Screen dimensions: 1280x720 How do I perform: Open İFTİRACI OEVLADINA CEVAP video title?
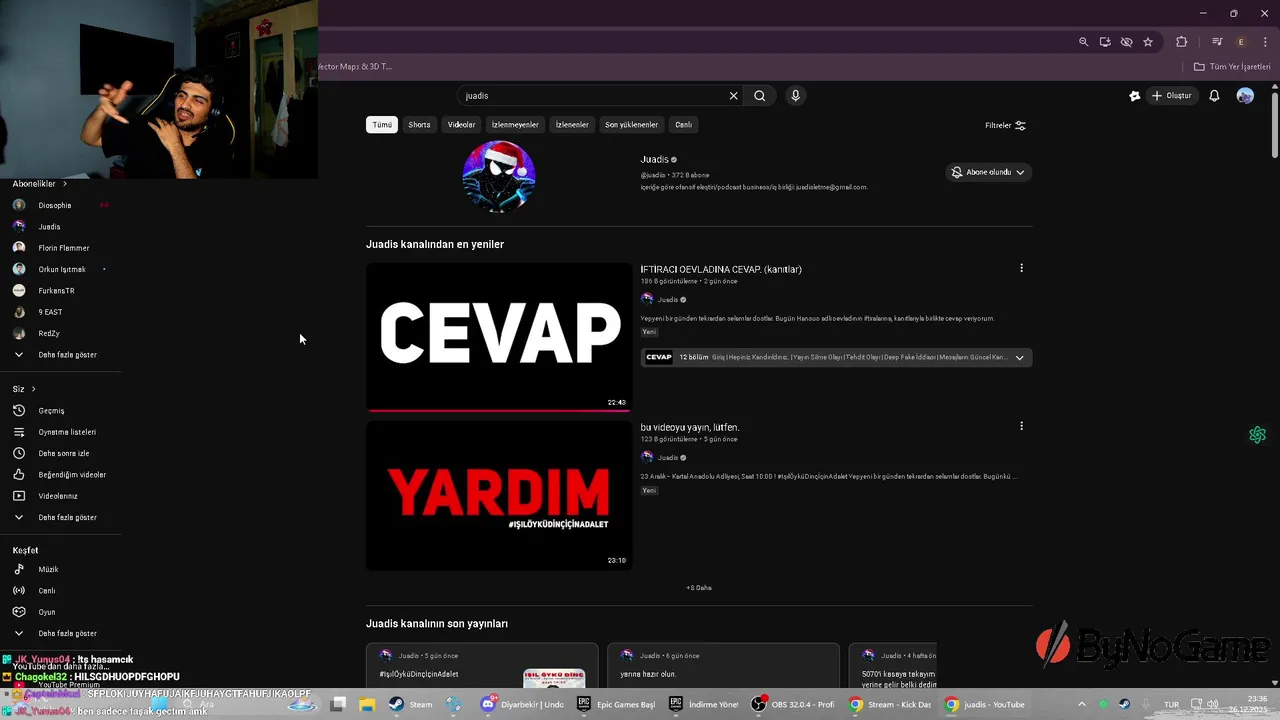coord(721,270)
